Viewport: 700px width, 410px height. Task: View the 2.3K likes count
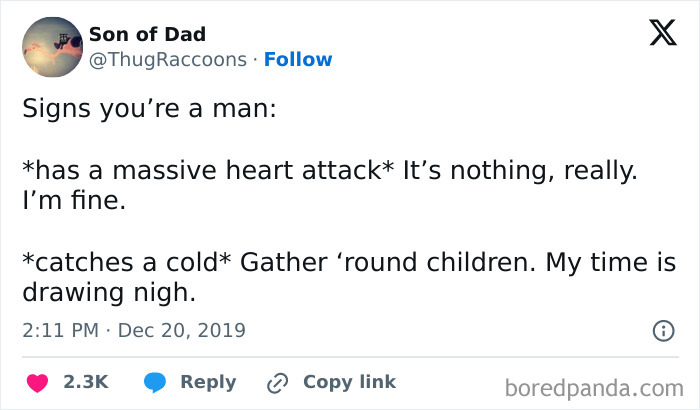(85, 382)
